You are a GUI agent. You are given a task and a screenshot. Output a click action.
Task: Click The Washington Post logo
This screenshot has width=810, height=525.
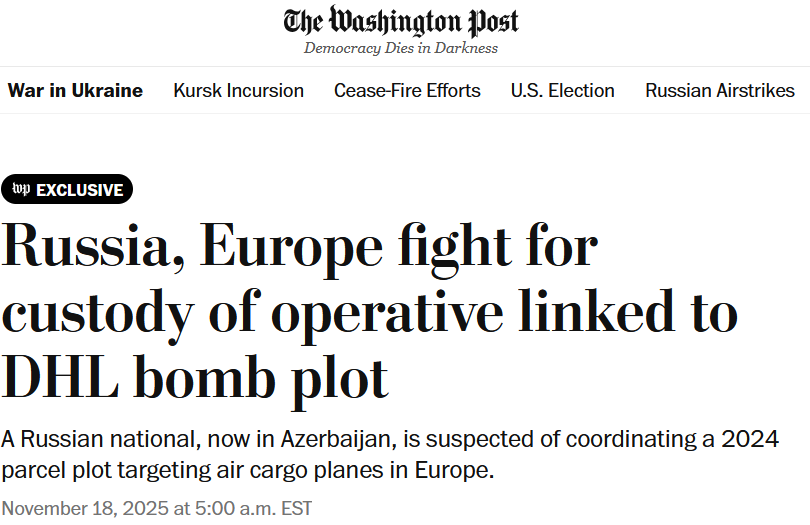(400, 21)
